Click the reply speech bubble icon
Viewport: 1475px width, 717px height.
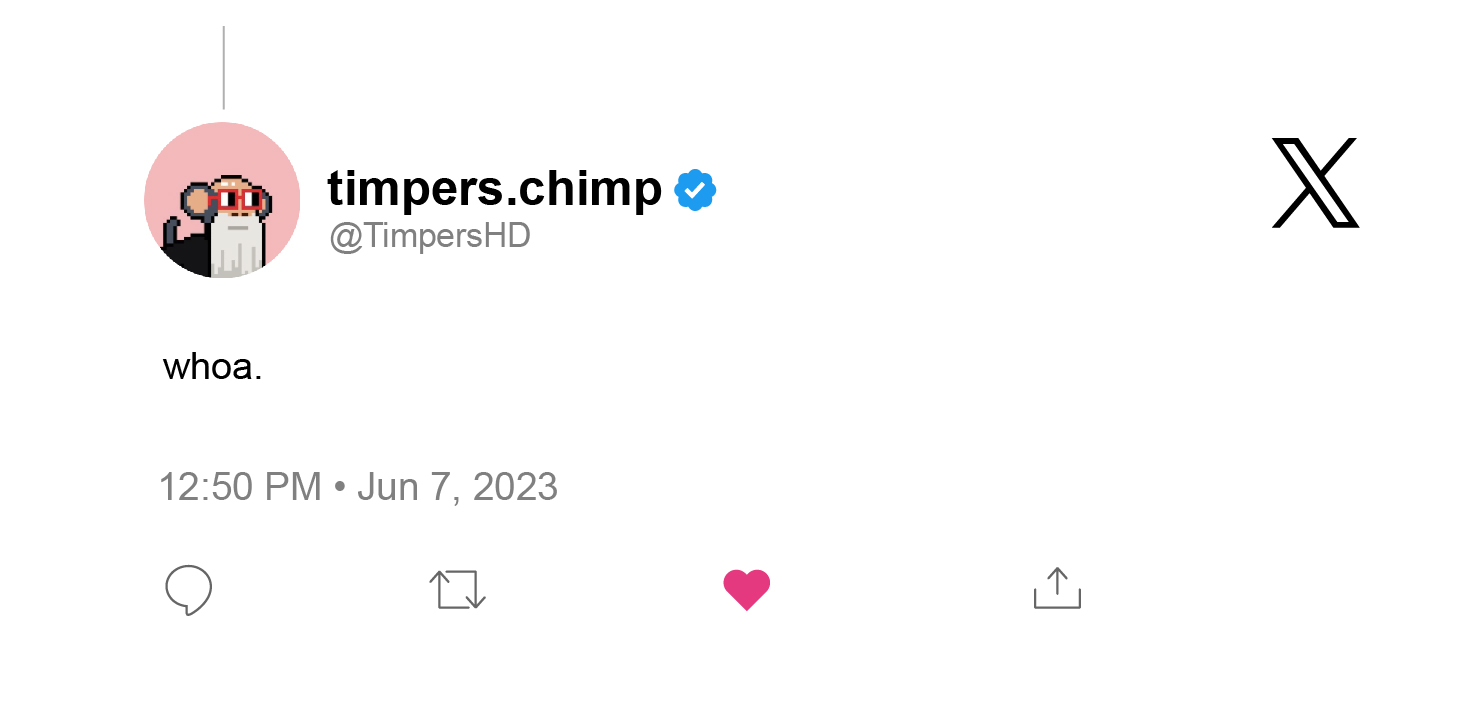click(x=188, y=590)
